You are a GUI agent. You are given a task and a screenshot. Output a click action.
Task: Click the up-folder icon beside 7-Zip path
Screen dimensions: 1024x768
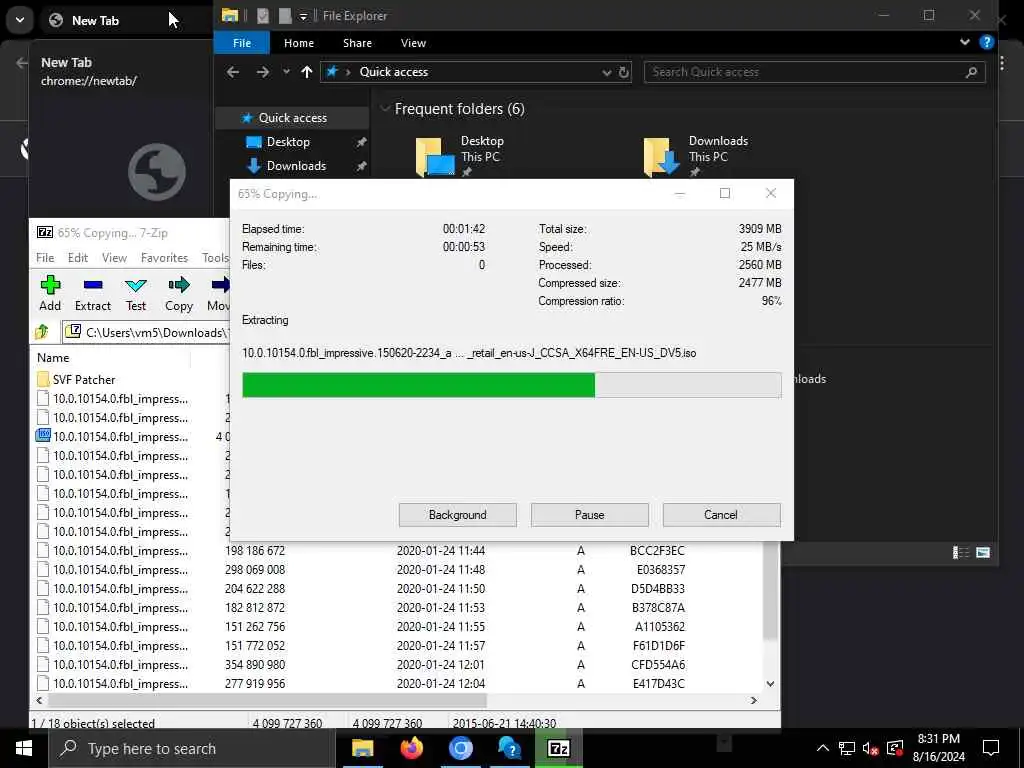pos(42,332)
